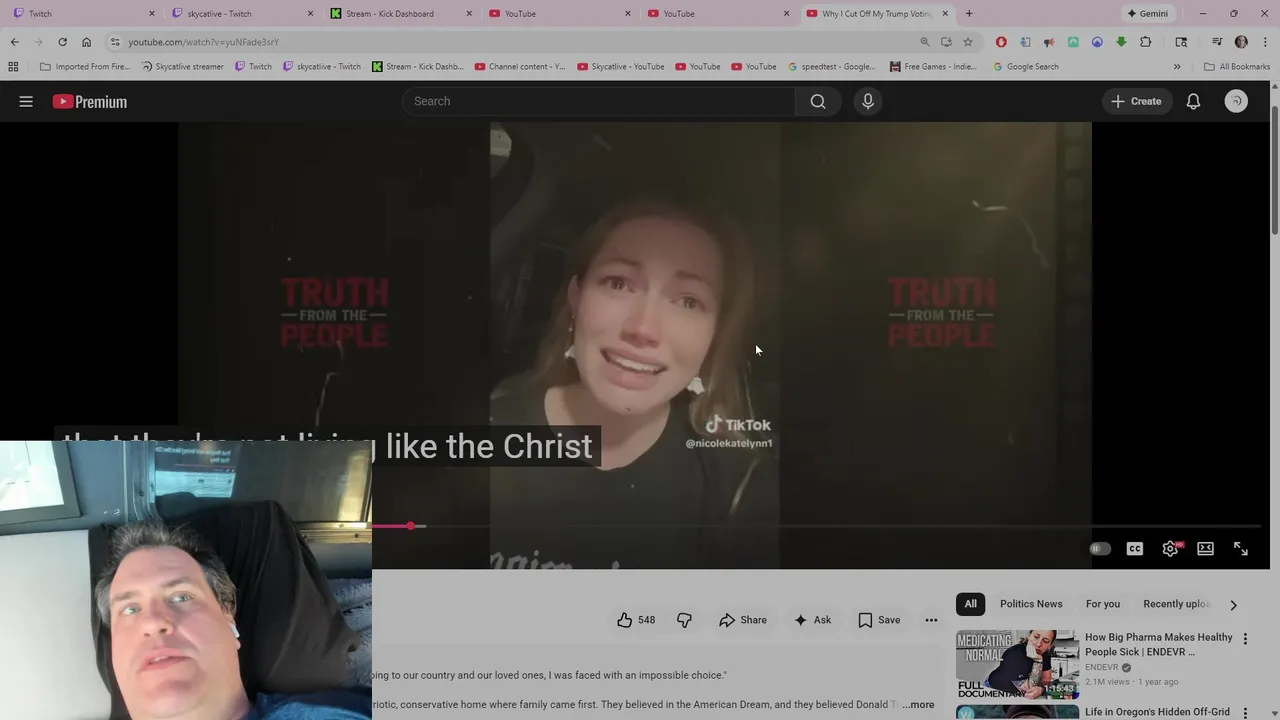1280x720 pixels.
Task: Open more actions menu beside Save
Action: click(x=931, y=620)
